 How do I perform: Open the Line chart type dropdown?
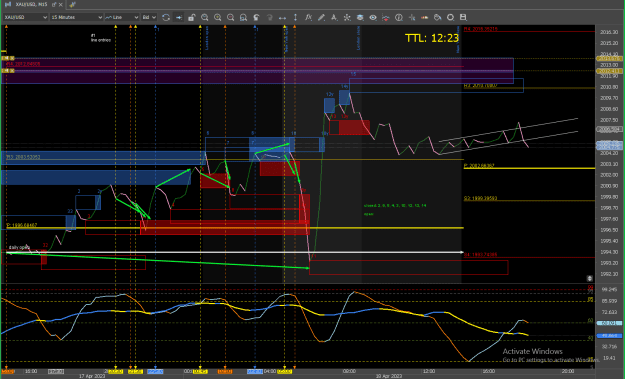pyautogui.click(x=122, y=17)
